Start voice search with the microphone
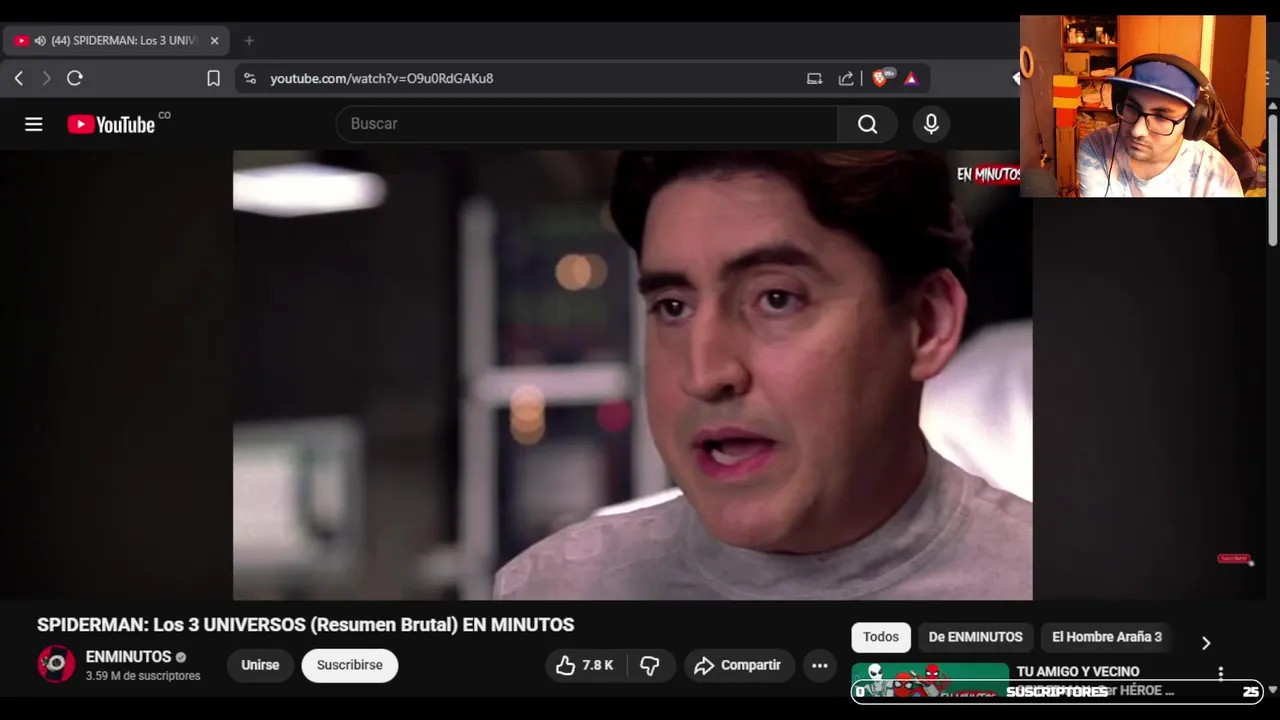Viewport: 1280px width, 720px height. point(931,124)
